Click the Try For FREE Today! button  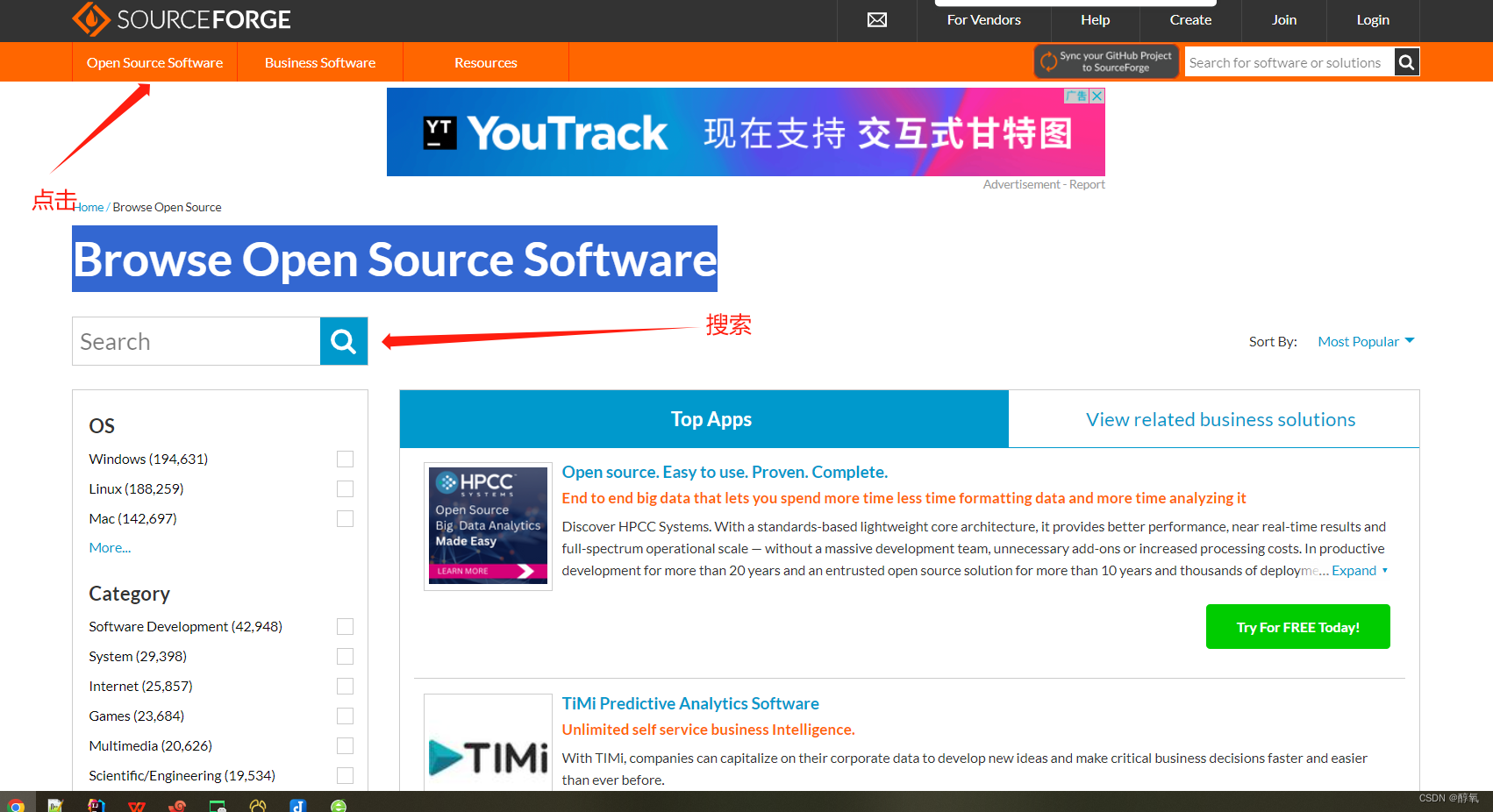(1297, 627)
